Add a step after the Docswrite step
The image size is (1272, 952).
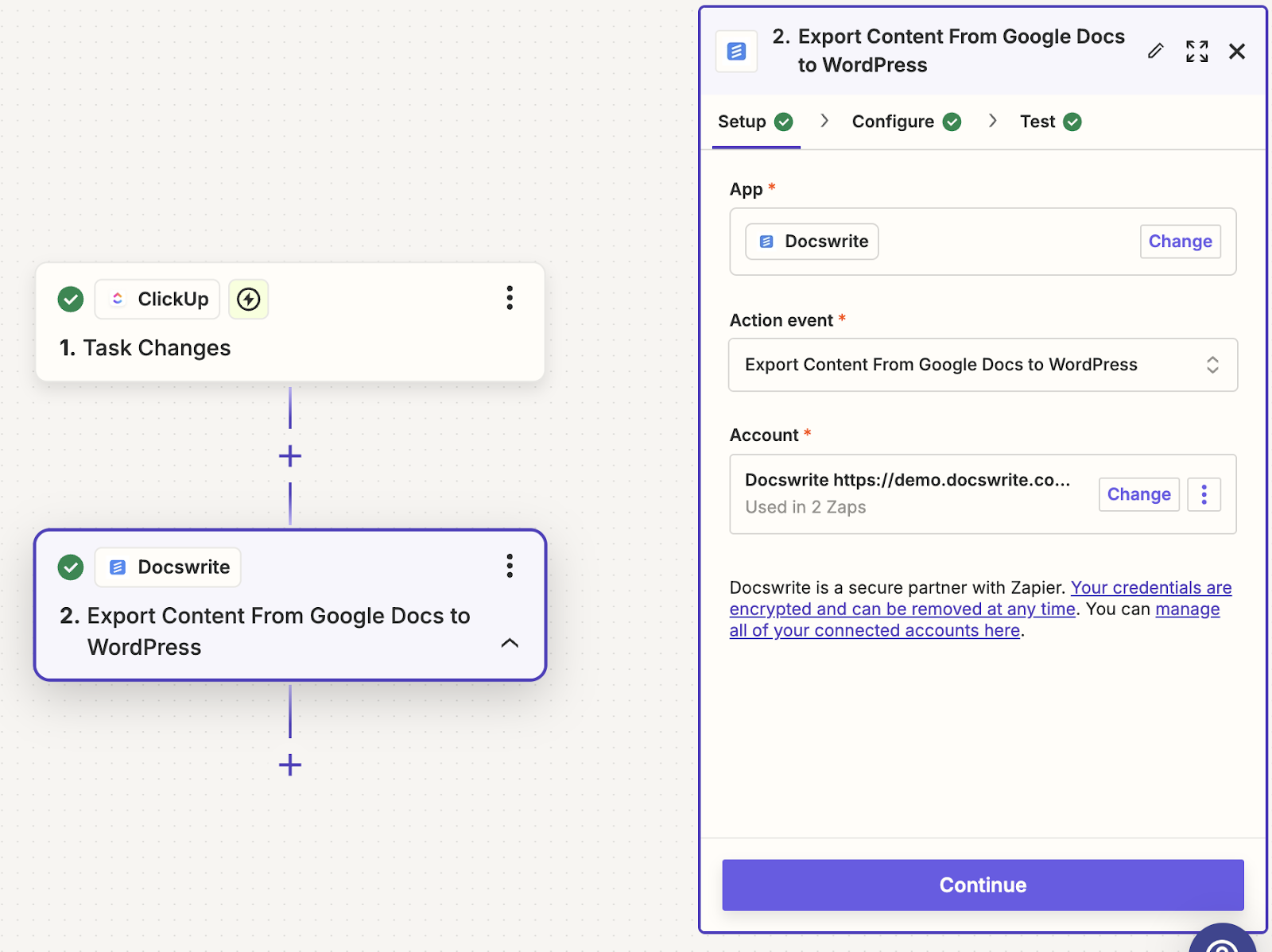pyautogui.click(x=290, y=765)
